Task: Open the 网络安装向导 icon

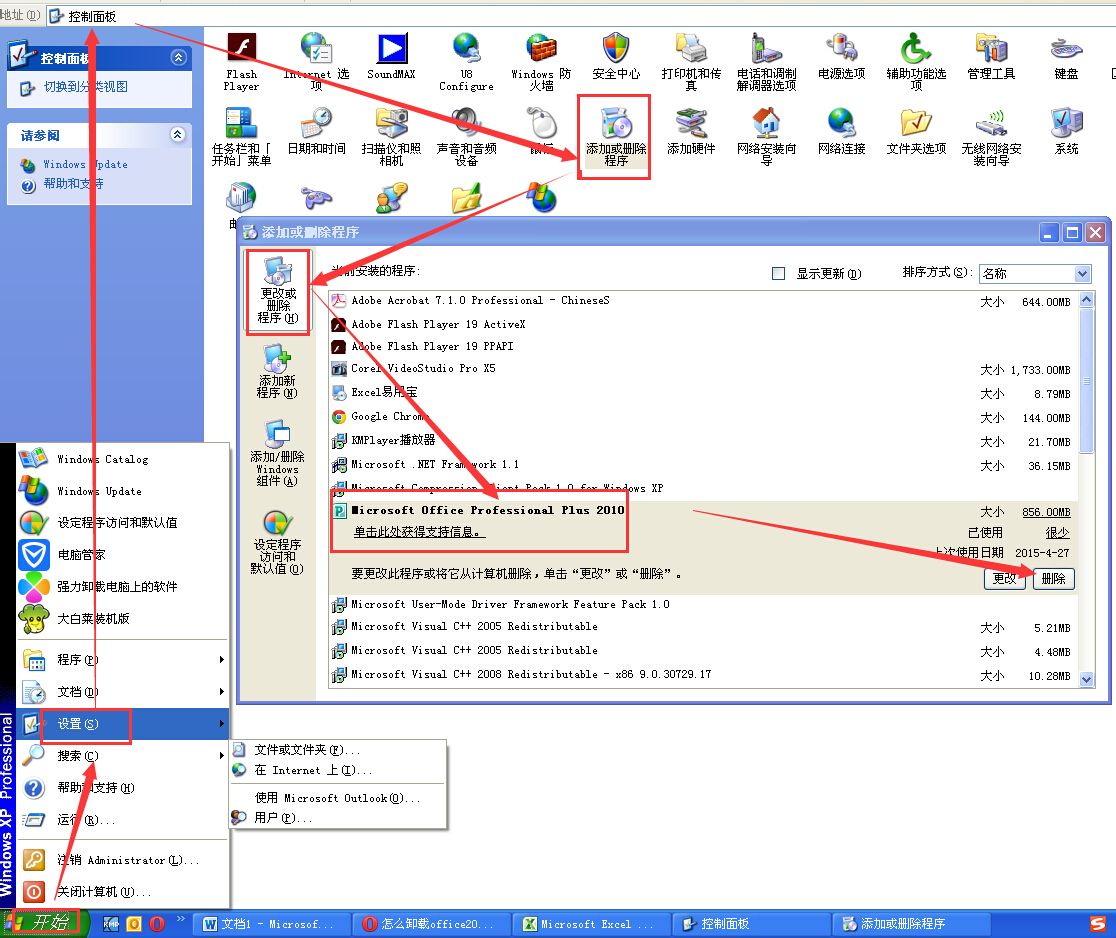Action: click(767, 137)
